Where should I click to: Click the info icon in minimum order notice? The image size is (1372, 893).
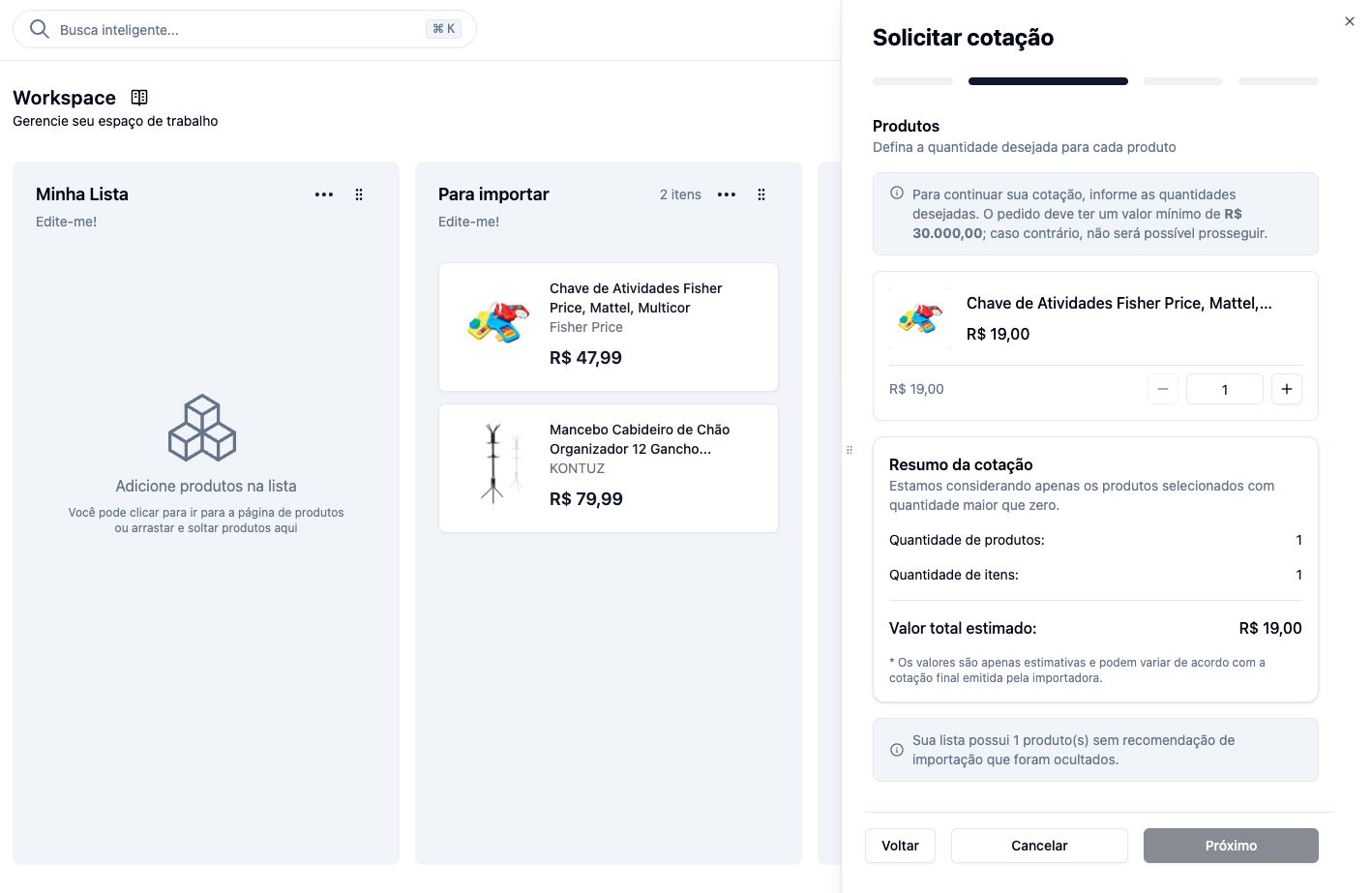click(x=897, y=193)
